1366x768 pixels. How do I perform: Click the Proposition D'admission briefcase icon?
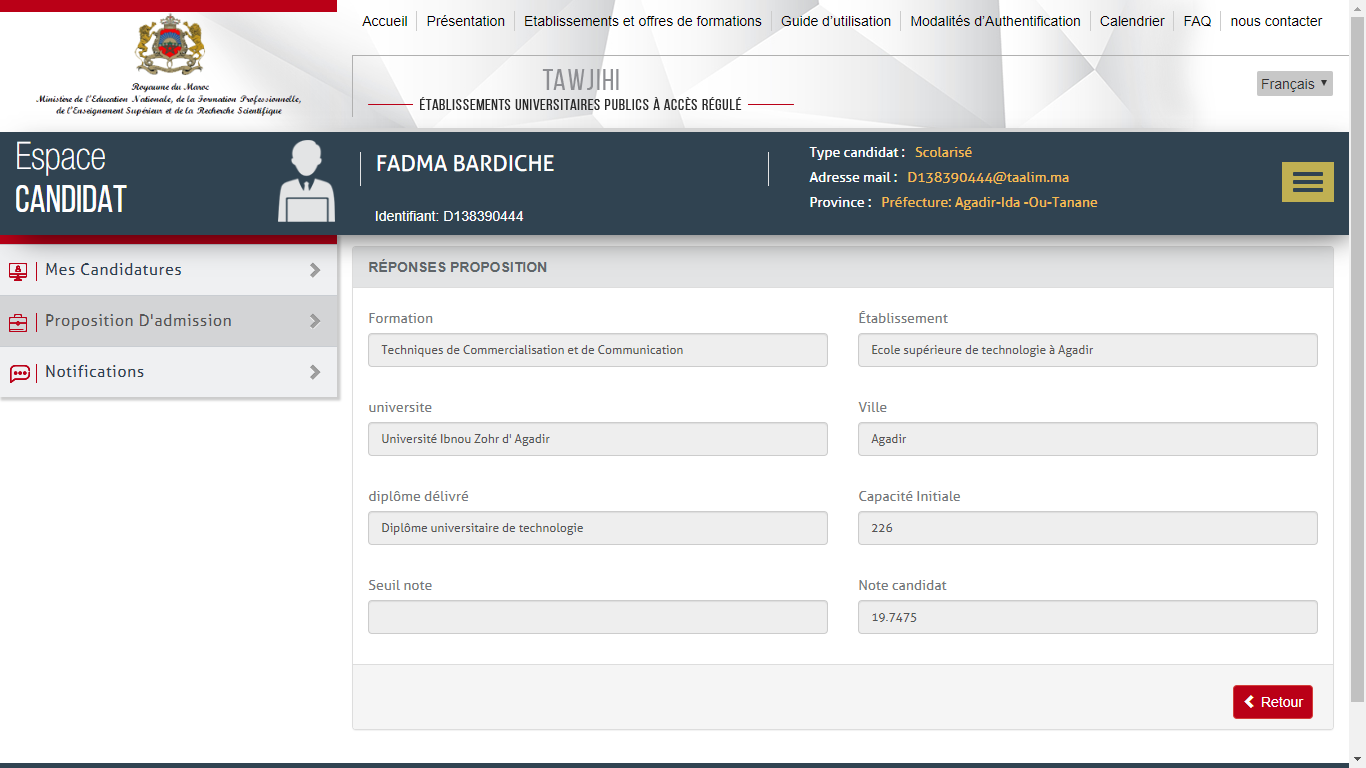(18, 322)
